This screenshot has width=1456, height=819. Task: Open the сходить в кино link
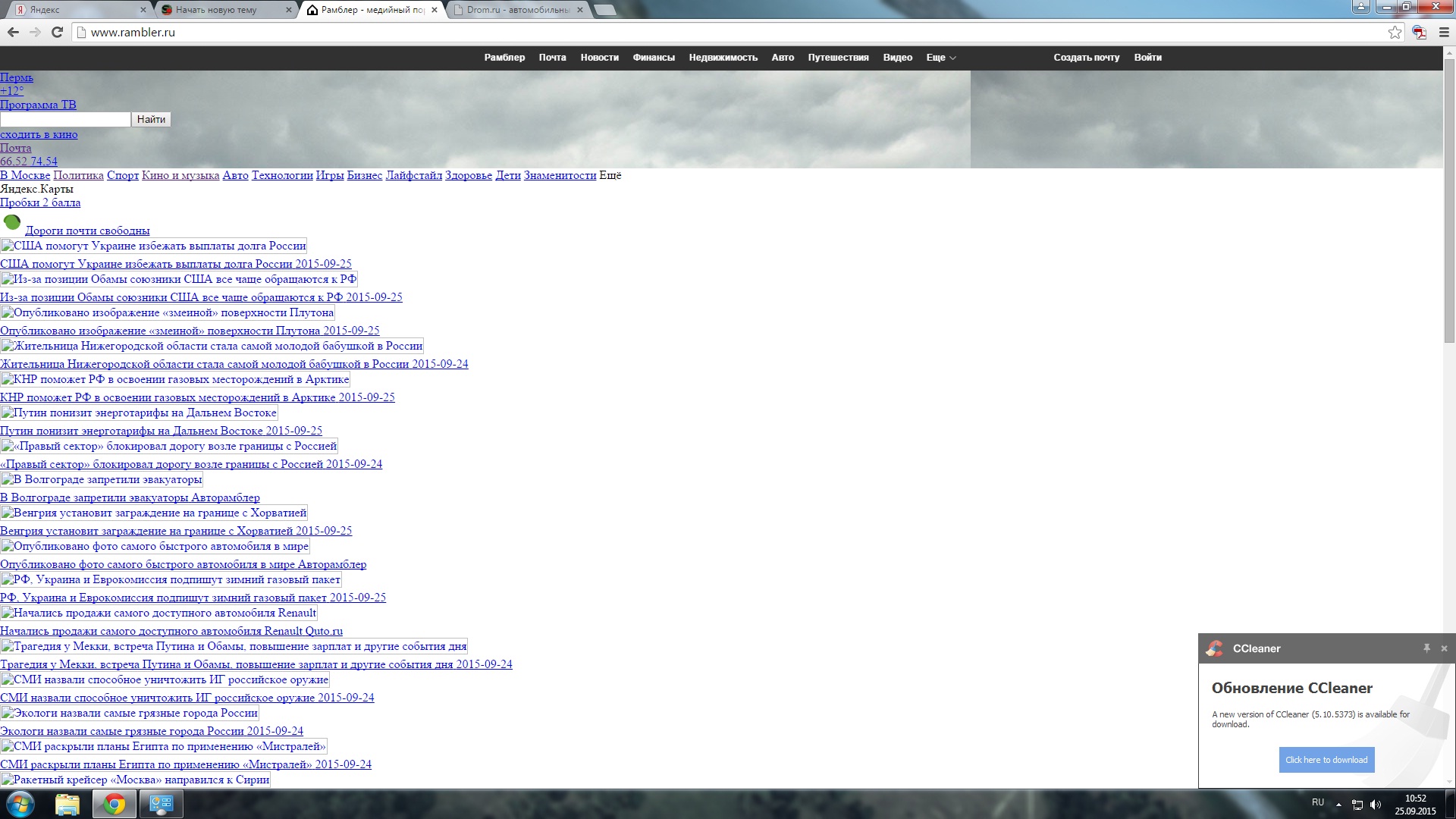coord(39,134)
